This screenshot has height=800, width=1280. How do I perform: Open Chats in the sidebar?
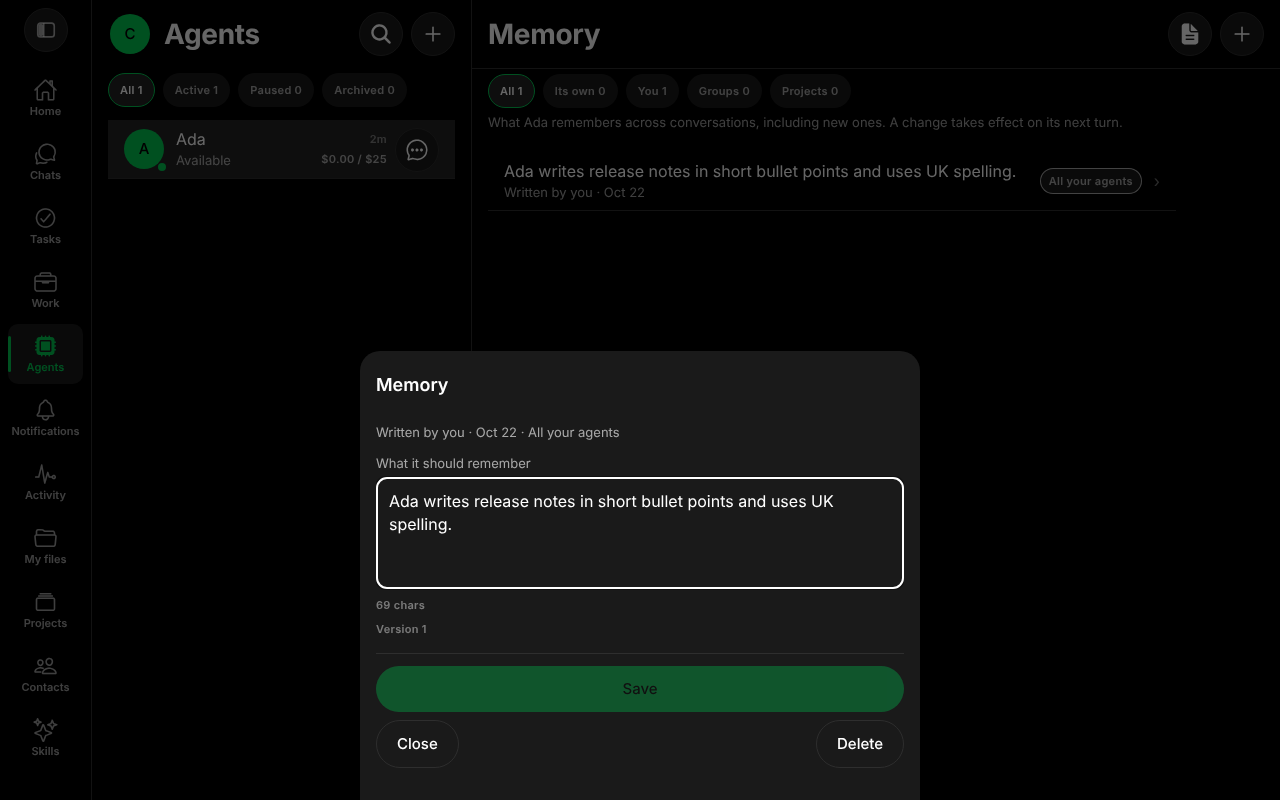coord(45,162)
